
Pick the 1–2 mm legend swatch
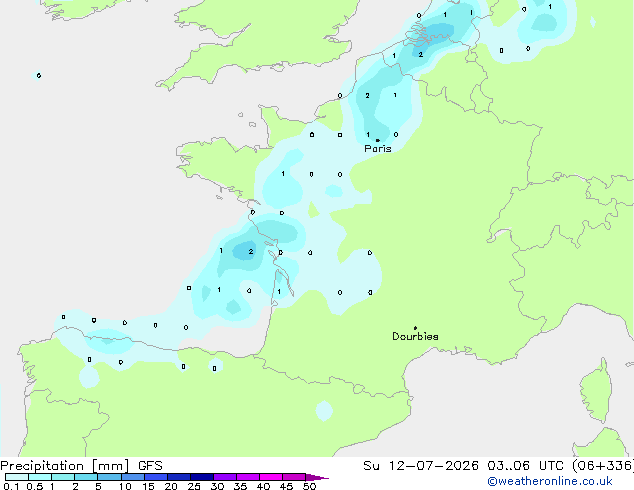pyautogui.click(x=63, y=477)
